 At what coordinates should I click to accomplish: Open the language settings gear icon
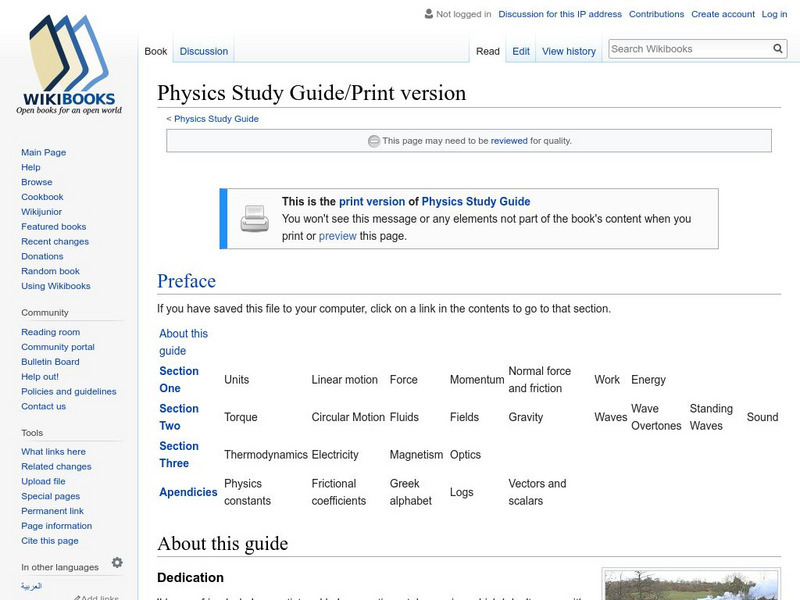pos(116,562)
